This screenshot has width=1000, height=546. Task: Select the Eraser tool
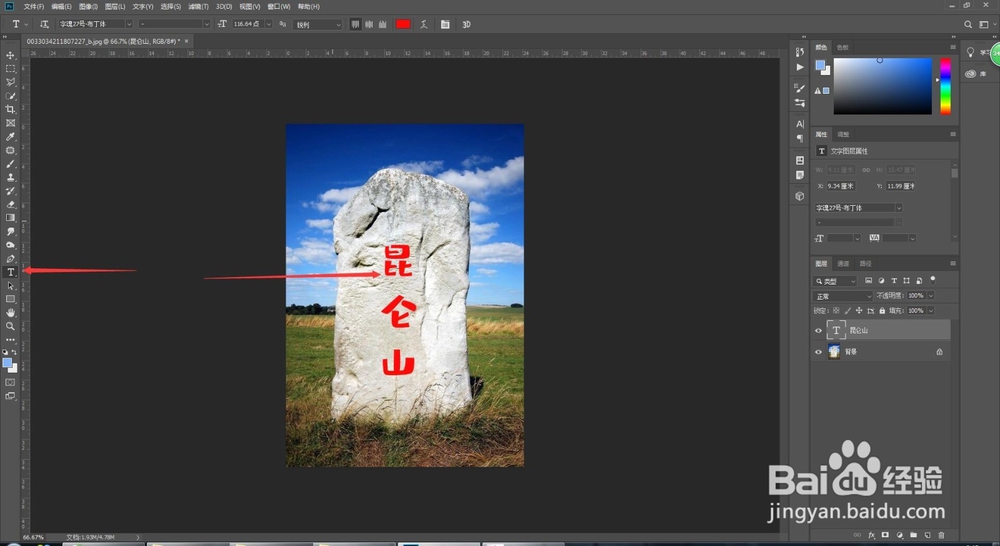click(10, 204)
